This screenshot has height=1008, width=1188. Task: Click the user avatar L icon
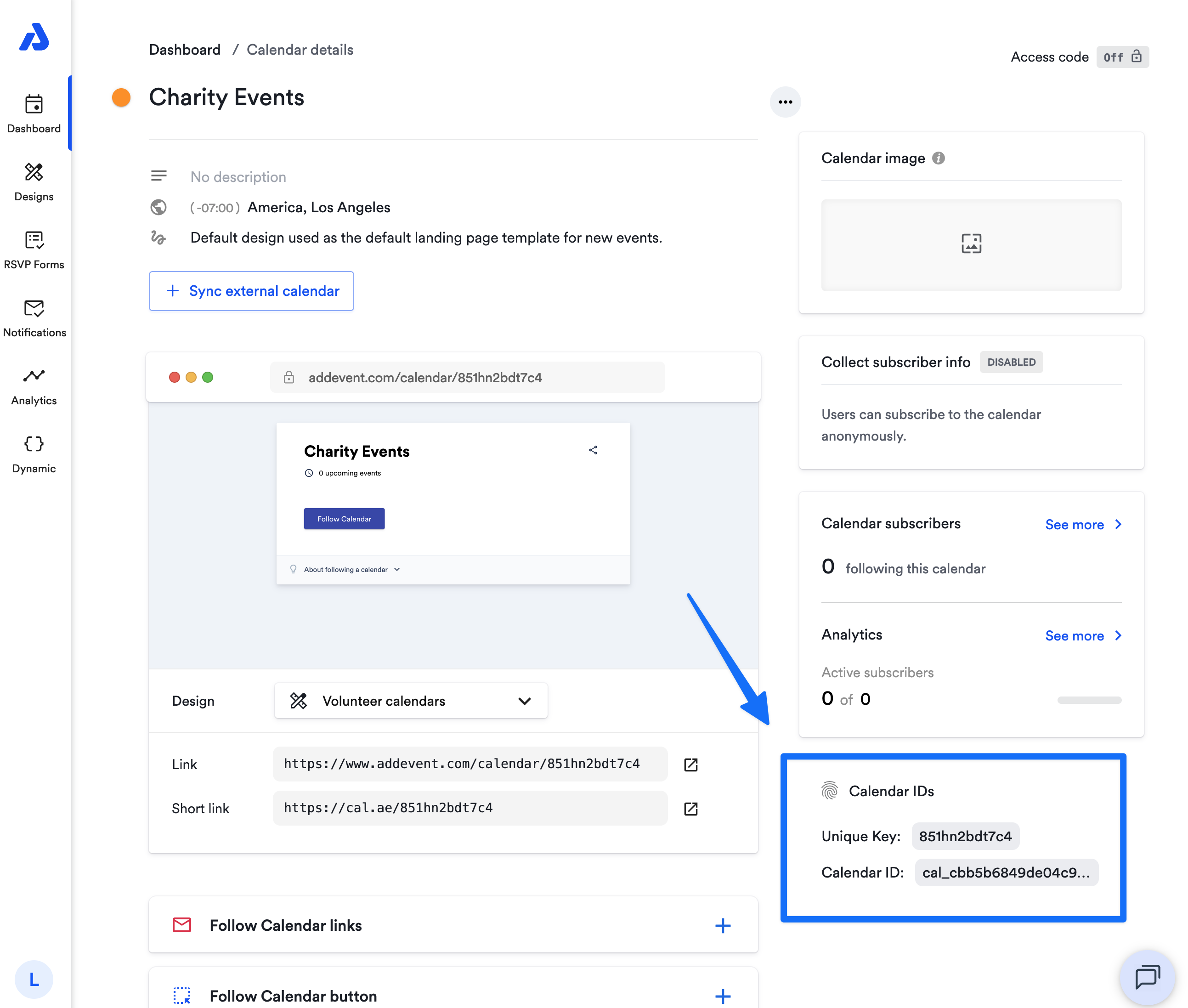[x=34, y=979]
